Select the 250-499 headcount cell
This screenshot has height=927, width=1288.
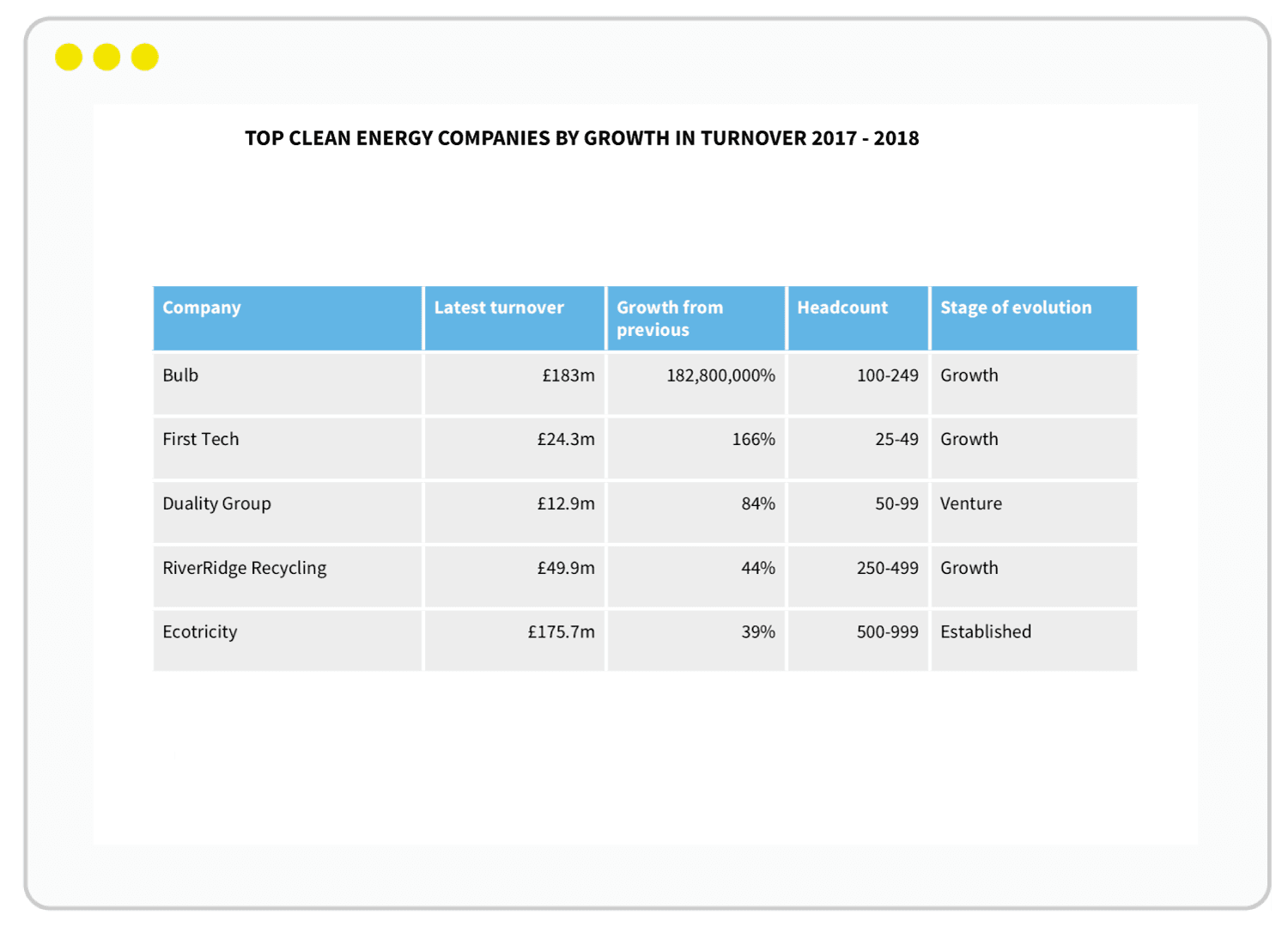pyautogui.click(x=858, y=576)
